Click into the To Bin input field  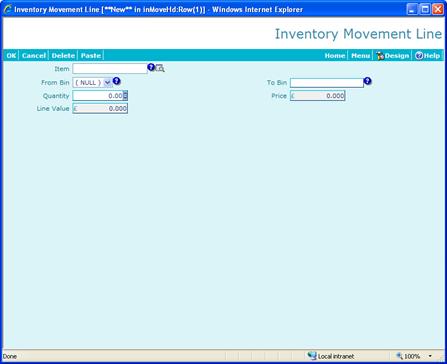[327, 83]
